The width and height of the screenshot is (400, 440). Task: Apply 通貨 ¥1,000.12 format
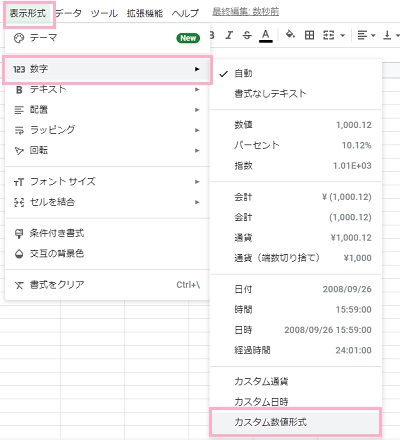coord(296,238)
